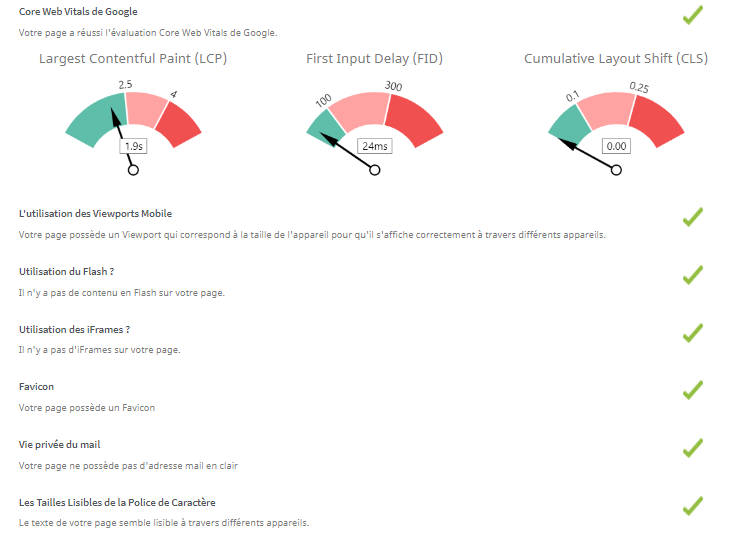Click the LCP gauge 1.9s value box
Screen dimensions: 746x543
133,146
